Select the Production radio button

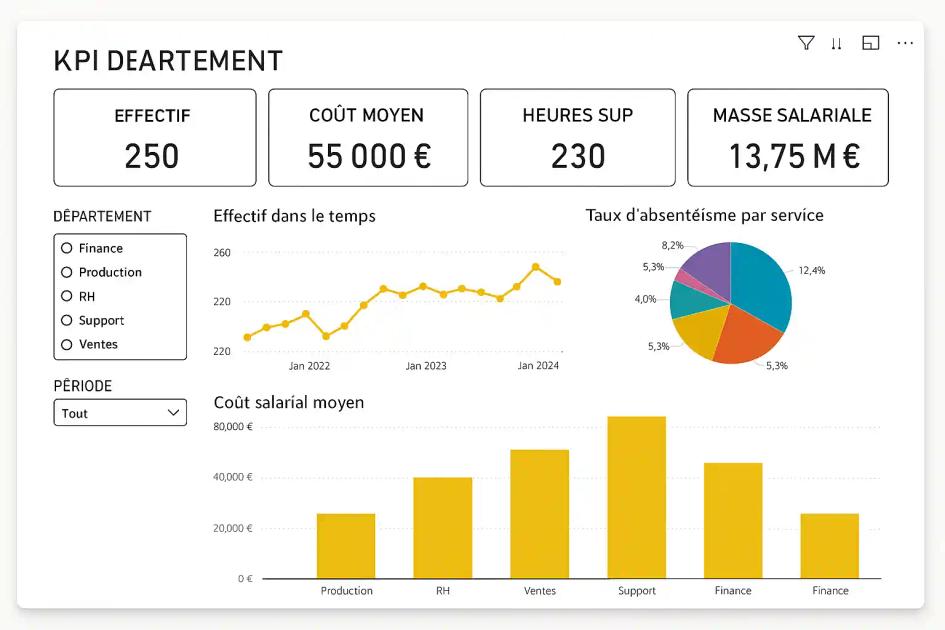(65, 272)
